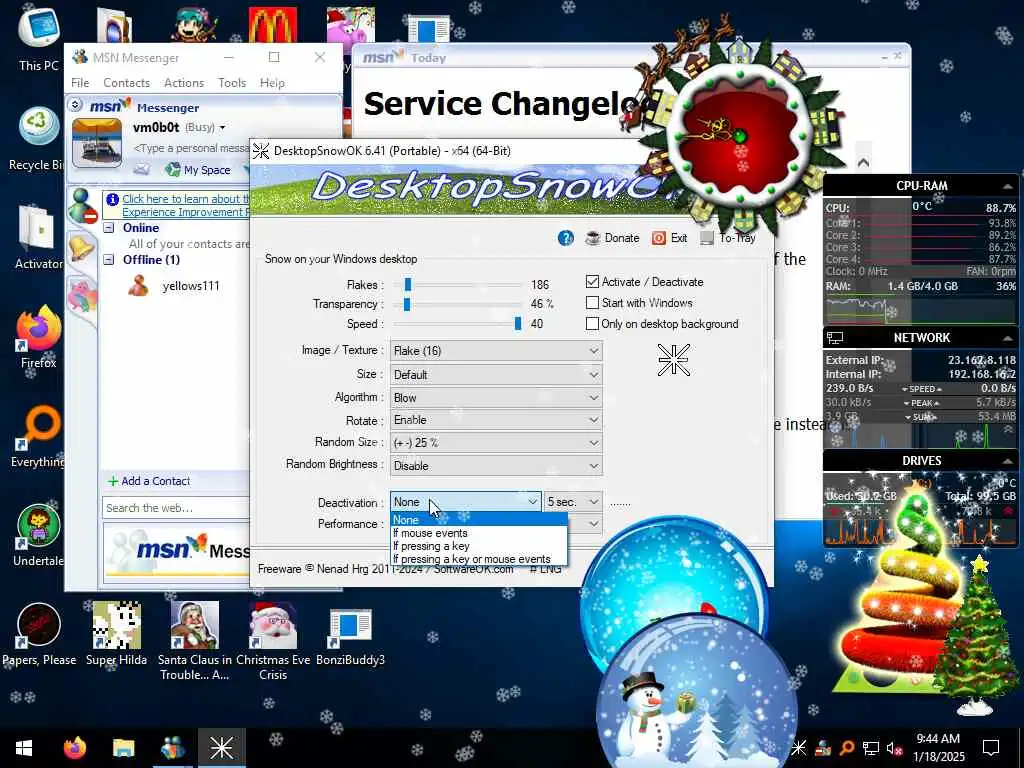The image size is (1024, 768).
Task: Toggle the Activate / Deactivate checkbox
Action: pyautogui.click(x=592, y=281)
